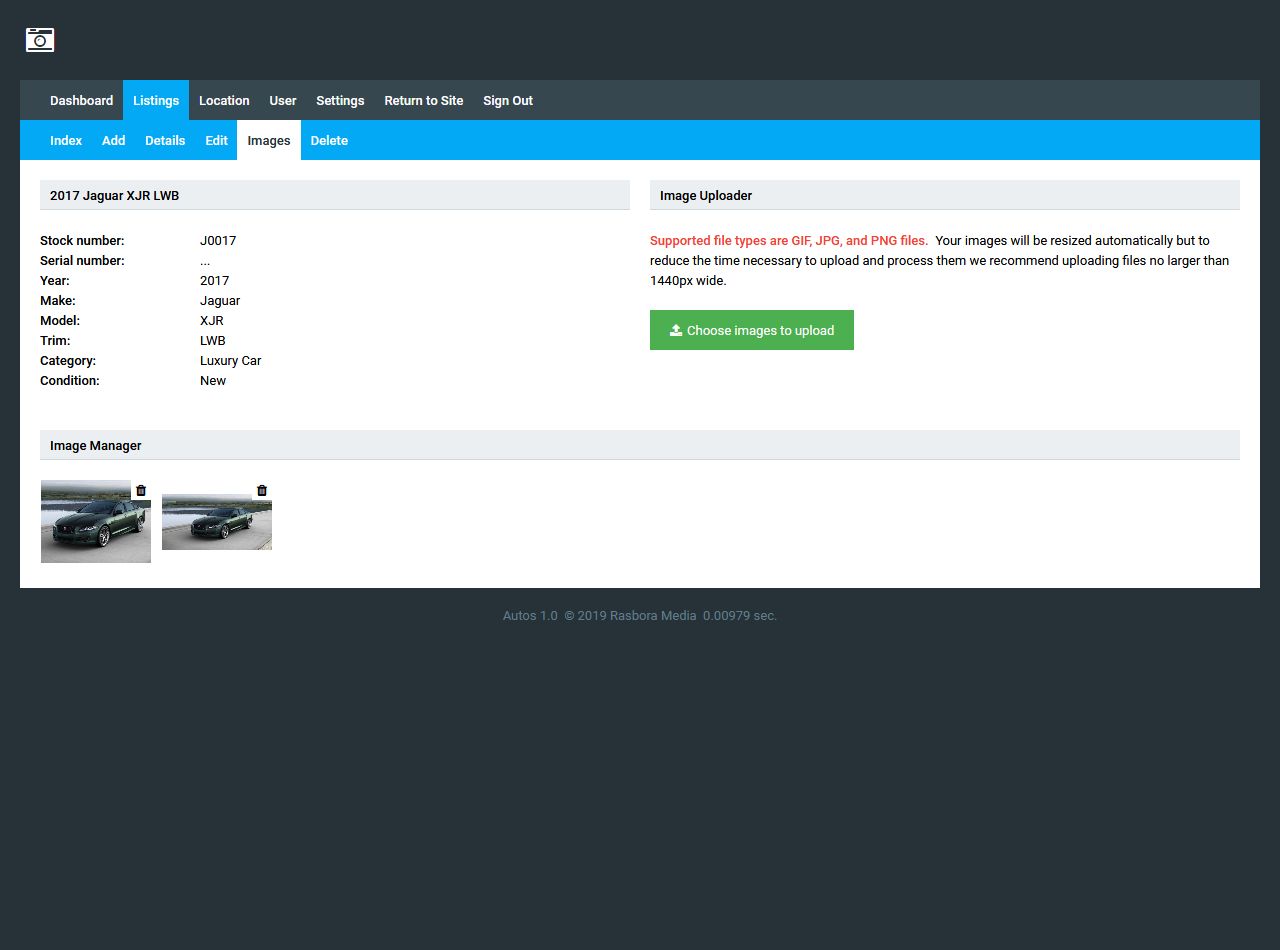Click trash icon on second car image

coord(262,490)
